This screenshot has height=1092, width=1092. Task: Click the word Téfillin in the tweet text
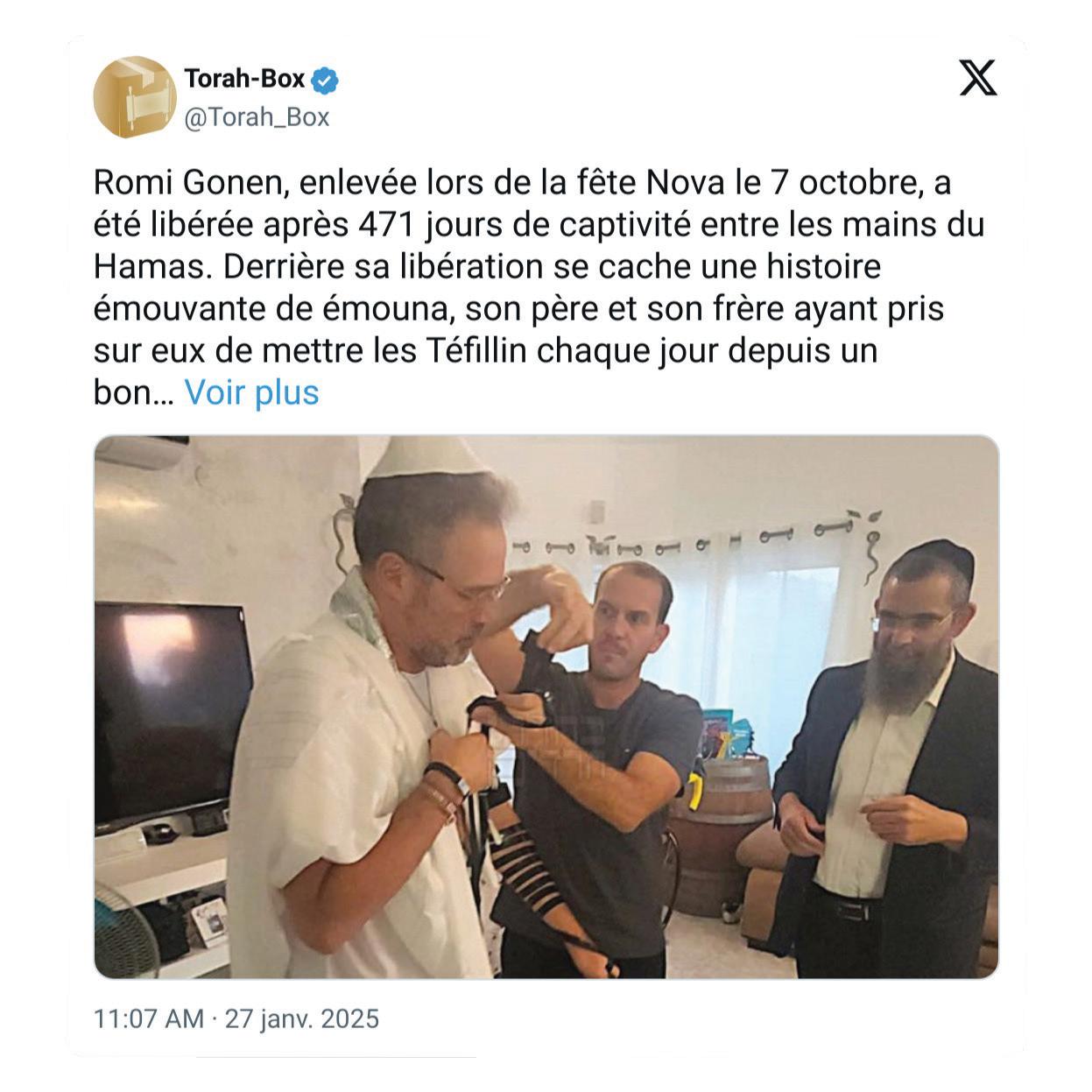pos(476,350)
